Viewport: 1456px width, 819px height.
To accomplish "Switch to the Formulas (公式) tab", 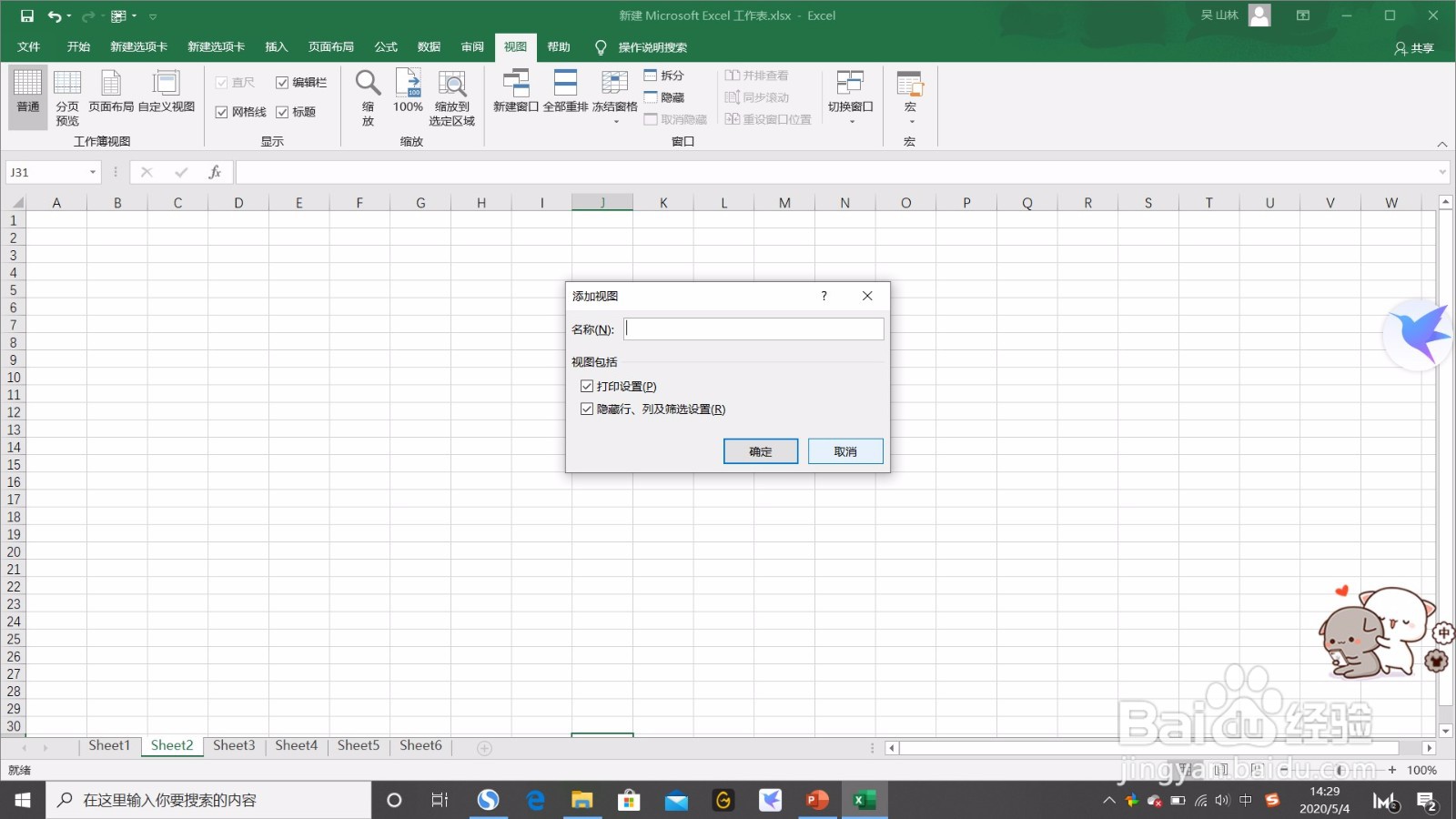I will click(386, 47).
